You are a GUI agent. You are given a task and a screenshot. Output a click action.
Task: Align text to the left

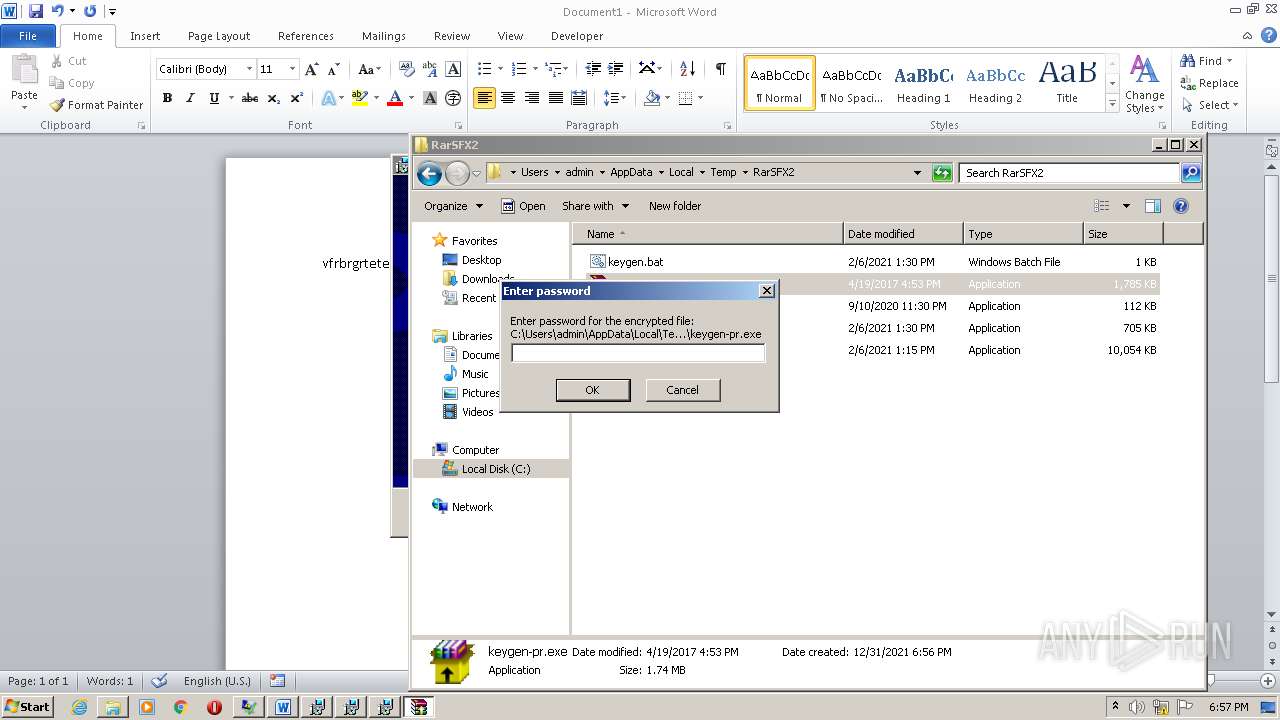point(484,98)
